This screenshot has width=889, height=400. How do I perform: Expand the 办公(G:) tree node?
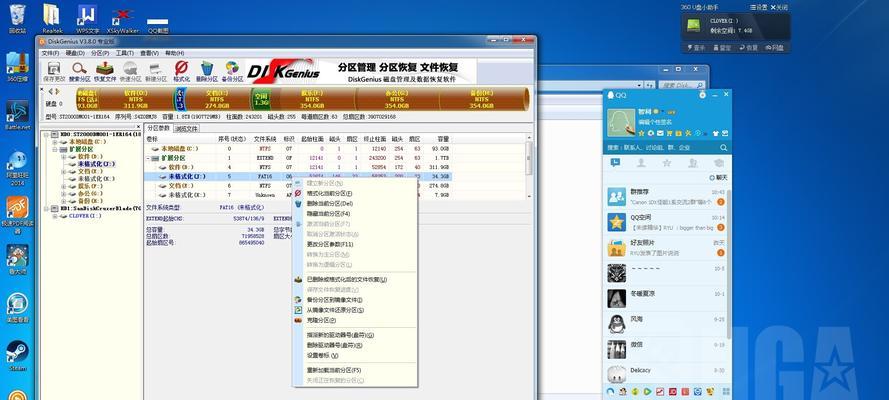(64, 193)
